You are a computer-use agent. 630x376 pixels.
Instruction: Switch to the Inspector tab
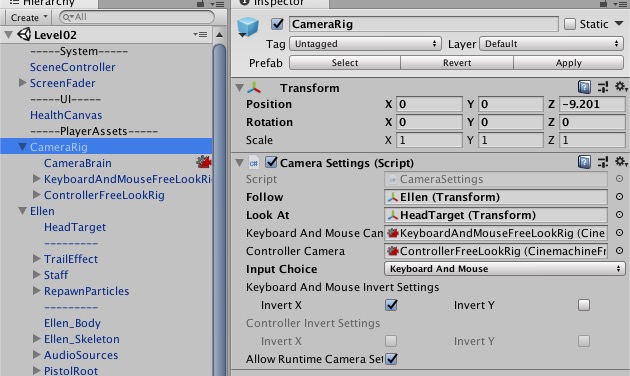tap(280, 4)
